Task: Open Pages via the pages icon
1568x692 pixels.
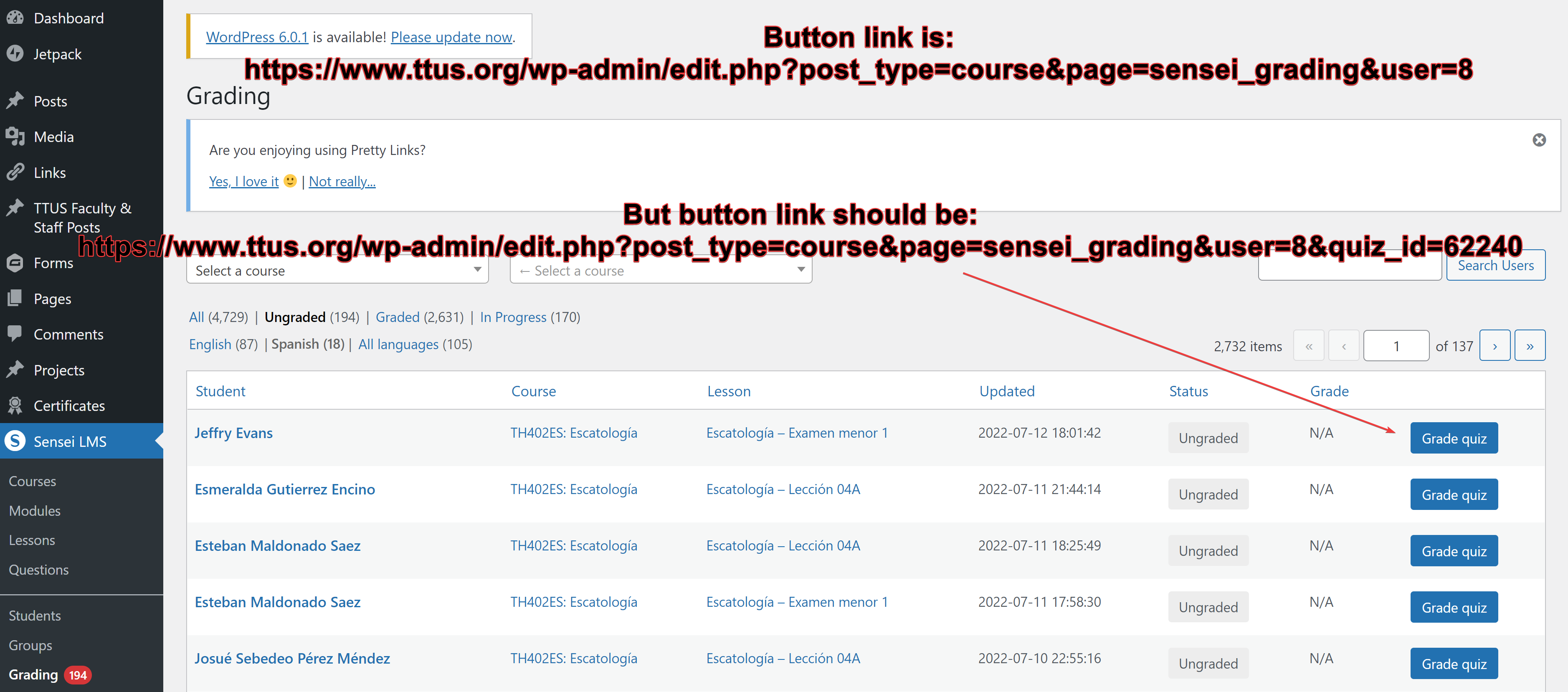Action: pyautogui.click(x=15, y=298)
